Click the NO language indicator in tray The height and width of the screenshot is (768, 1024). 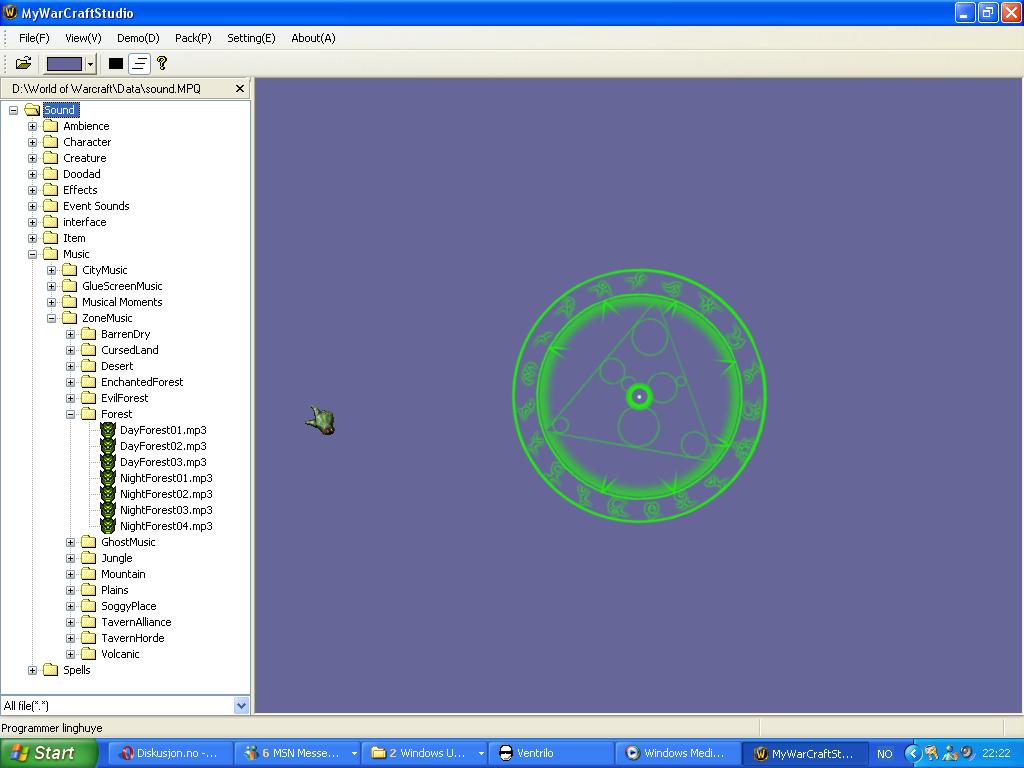[884, 754]
